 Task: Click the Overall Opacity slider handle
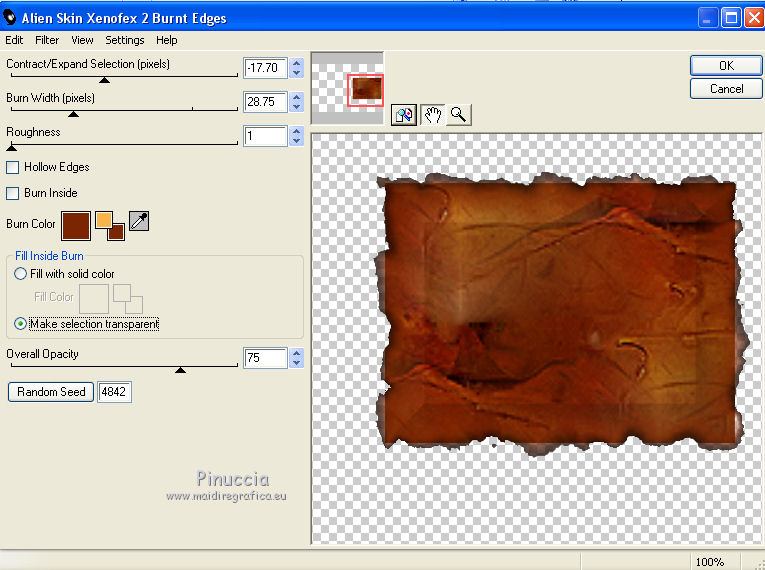click(x=180, y=370)
